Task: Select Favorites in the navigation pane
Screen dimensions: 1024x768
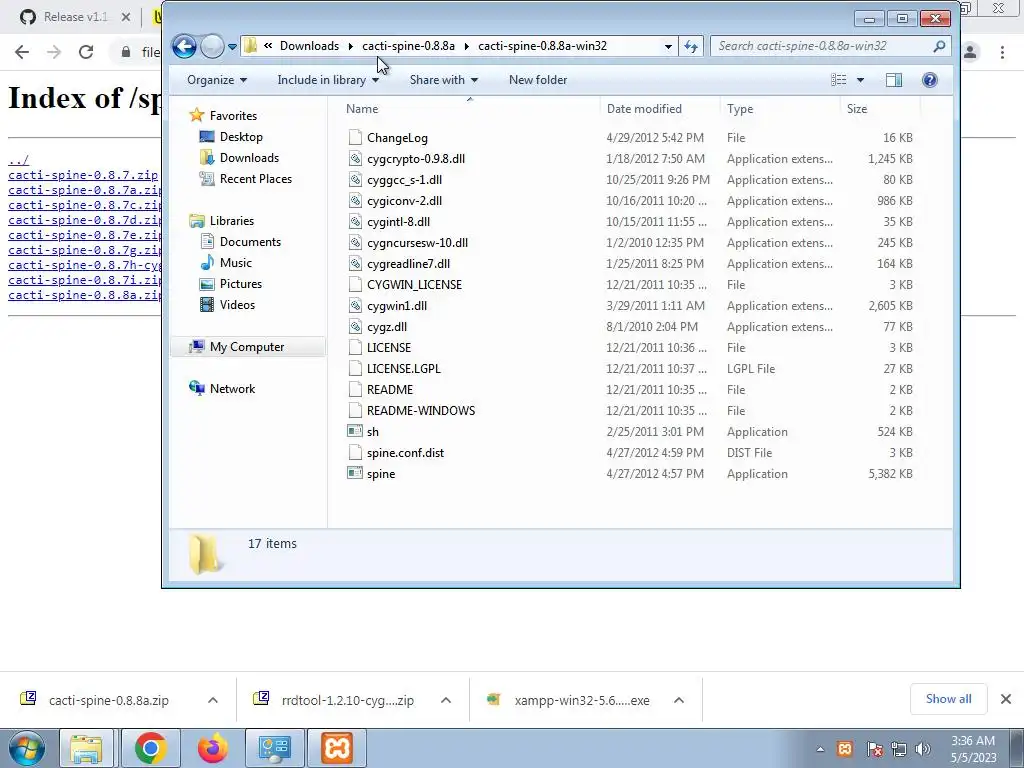Action: point(232,116)
